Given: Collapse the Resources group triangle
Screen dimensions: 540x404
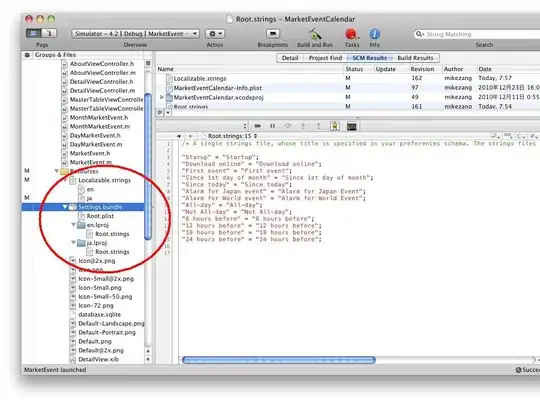Looking at the screenshot, I should click(56, 171).
